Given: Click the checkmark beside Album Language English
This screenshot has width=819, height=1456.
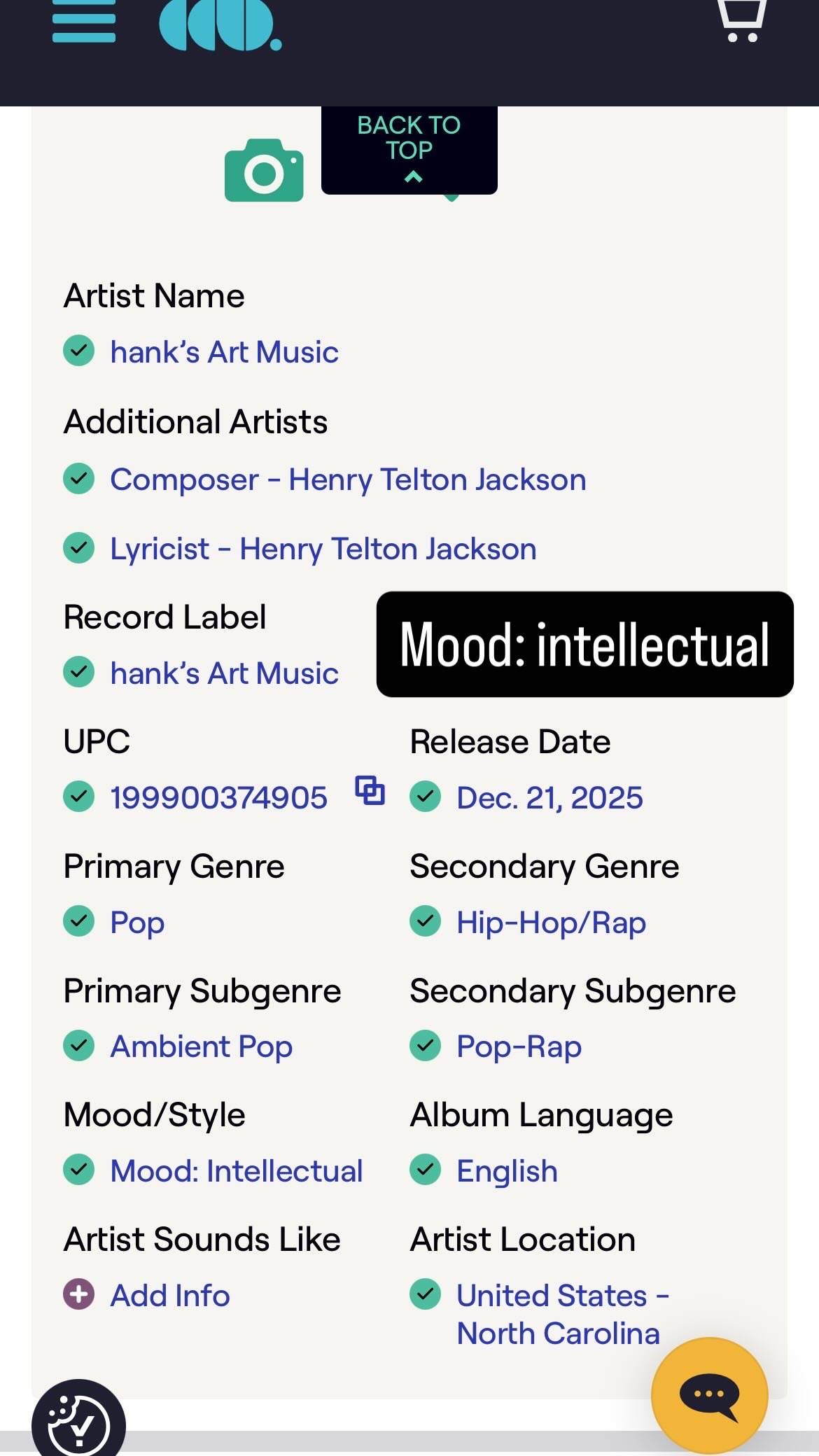Looking at the screenshot, I should (x=426, y=1170).
